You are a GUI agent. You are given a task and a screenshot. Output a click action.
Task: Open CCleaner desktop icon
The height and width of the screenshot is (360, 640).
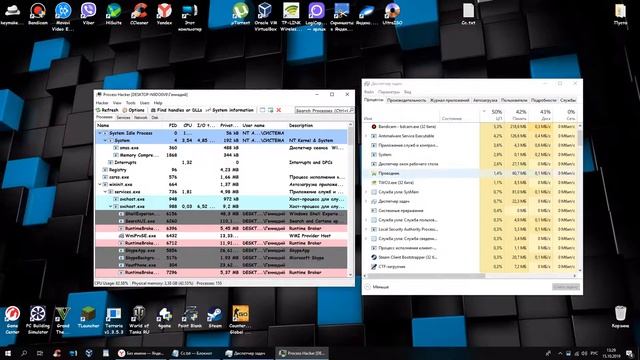click(139, 14)
